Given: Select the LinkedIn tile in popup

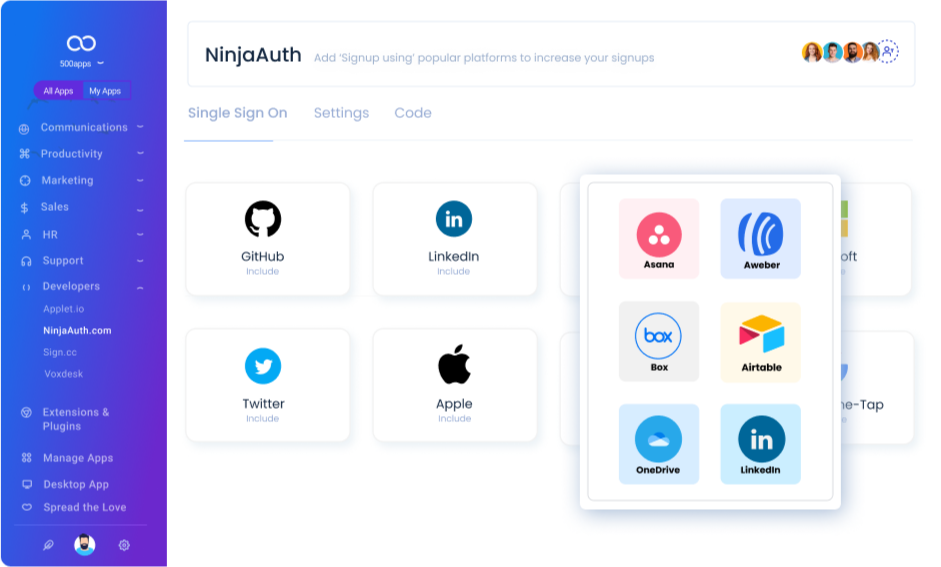Looking at the screenshot, I should 760,444.
